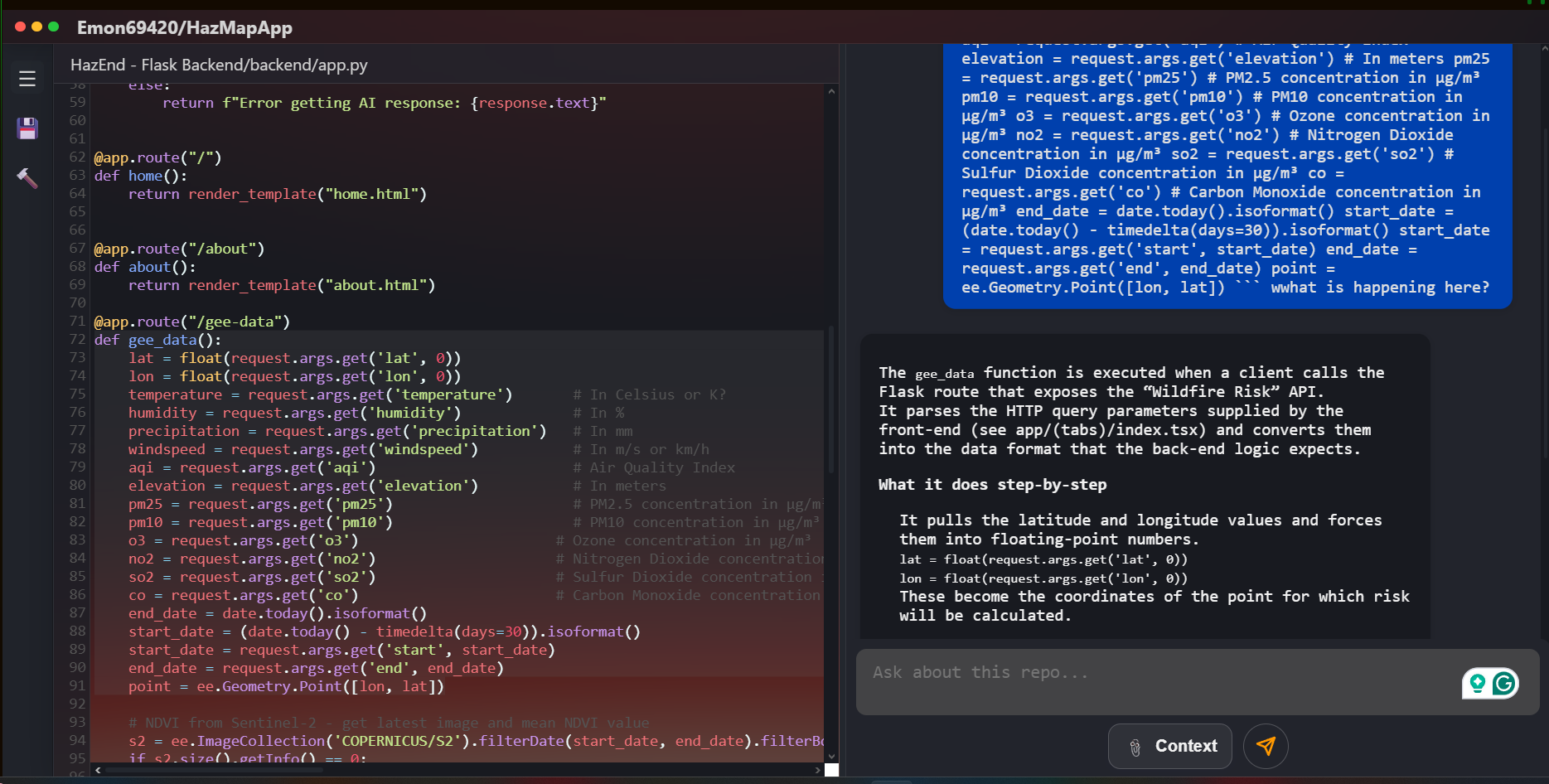
Task: Click the editor's horizontal scroll left arrow
Action: point(99,770)
